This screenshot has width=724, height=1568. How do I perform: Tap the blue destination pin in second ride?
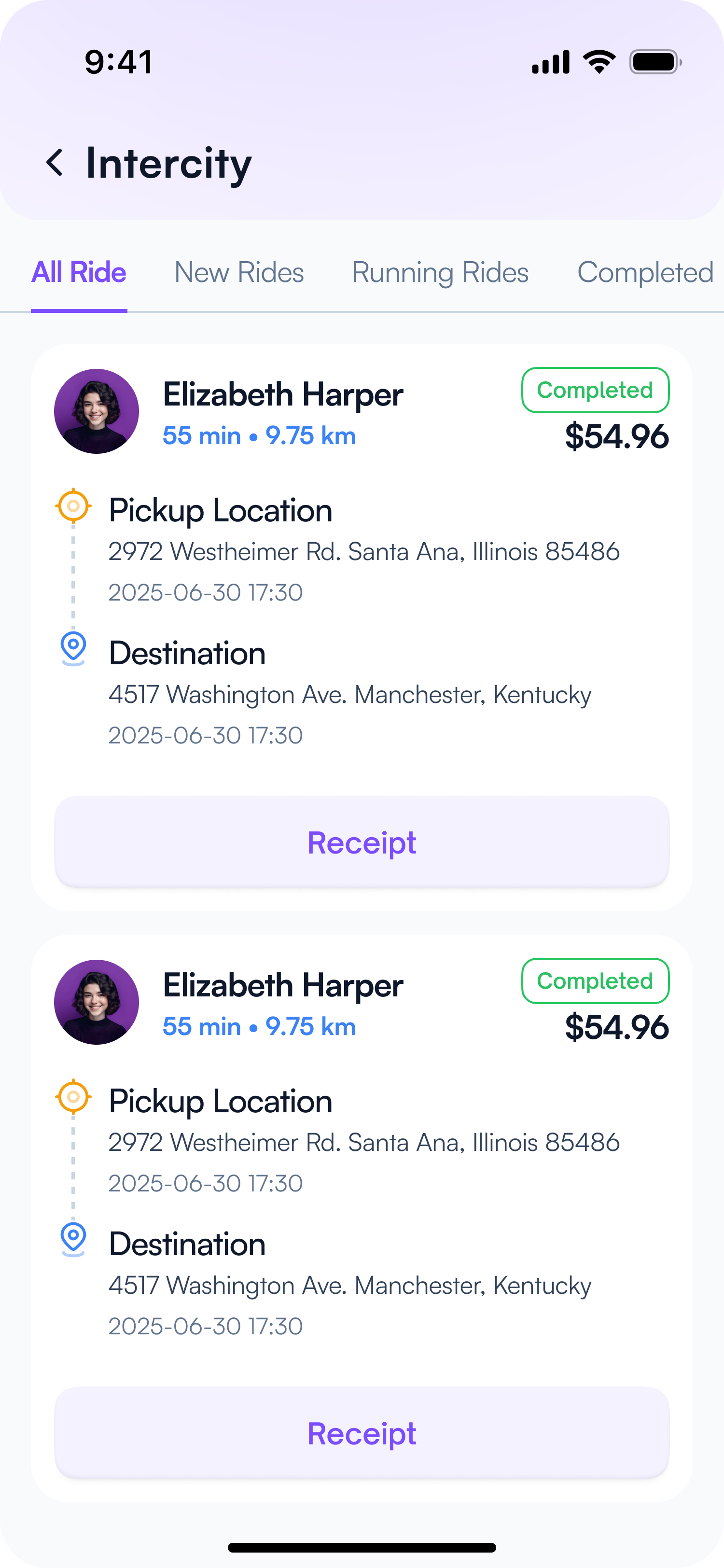coord(73,1239)
